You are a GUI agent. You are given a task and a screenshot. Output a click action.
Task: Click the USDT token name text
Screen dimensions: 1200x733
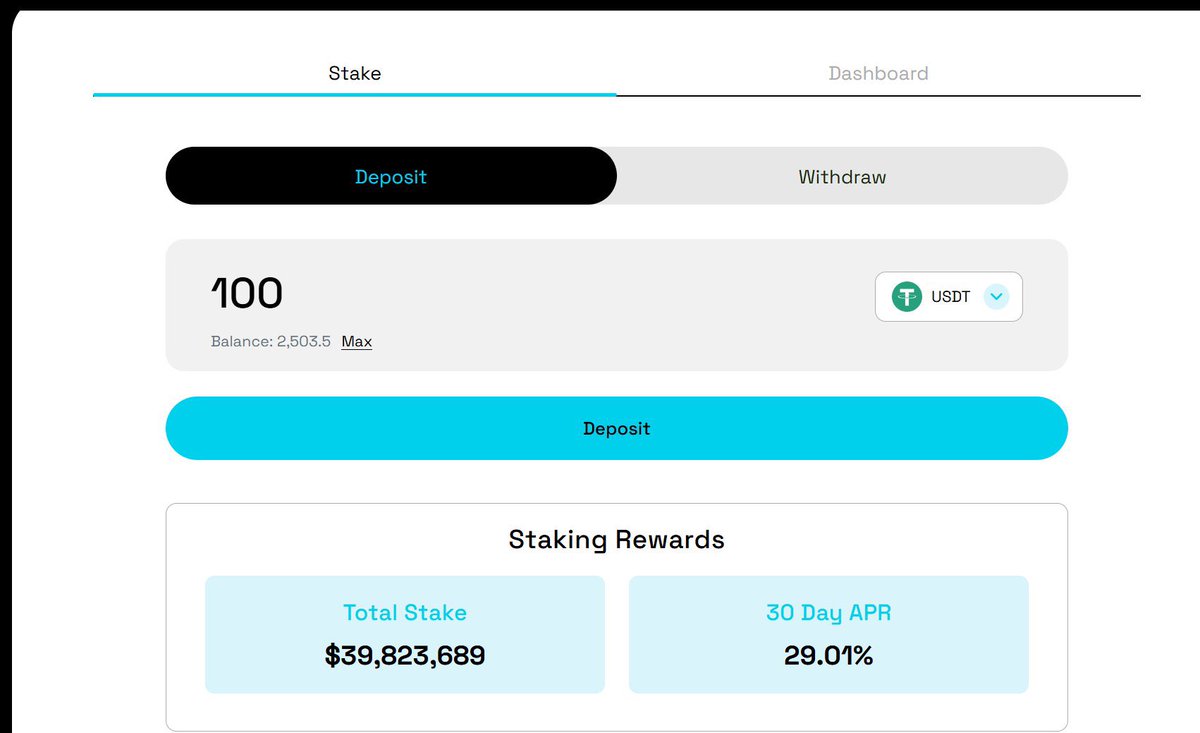pyautogui.click(x=950, y=297)
